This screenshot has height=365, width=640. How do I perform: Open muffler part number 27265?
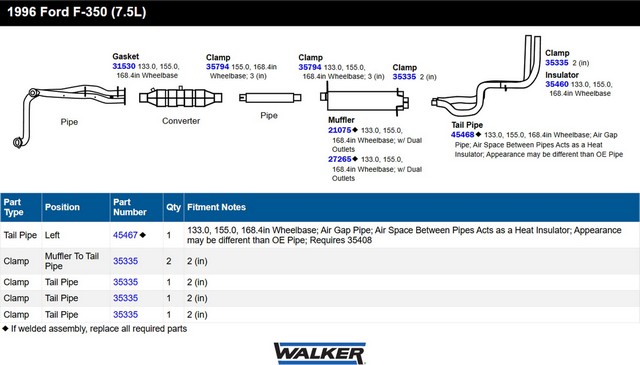340,159
